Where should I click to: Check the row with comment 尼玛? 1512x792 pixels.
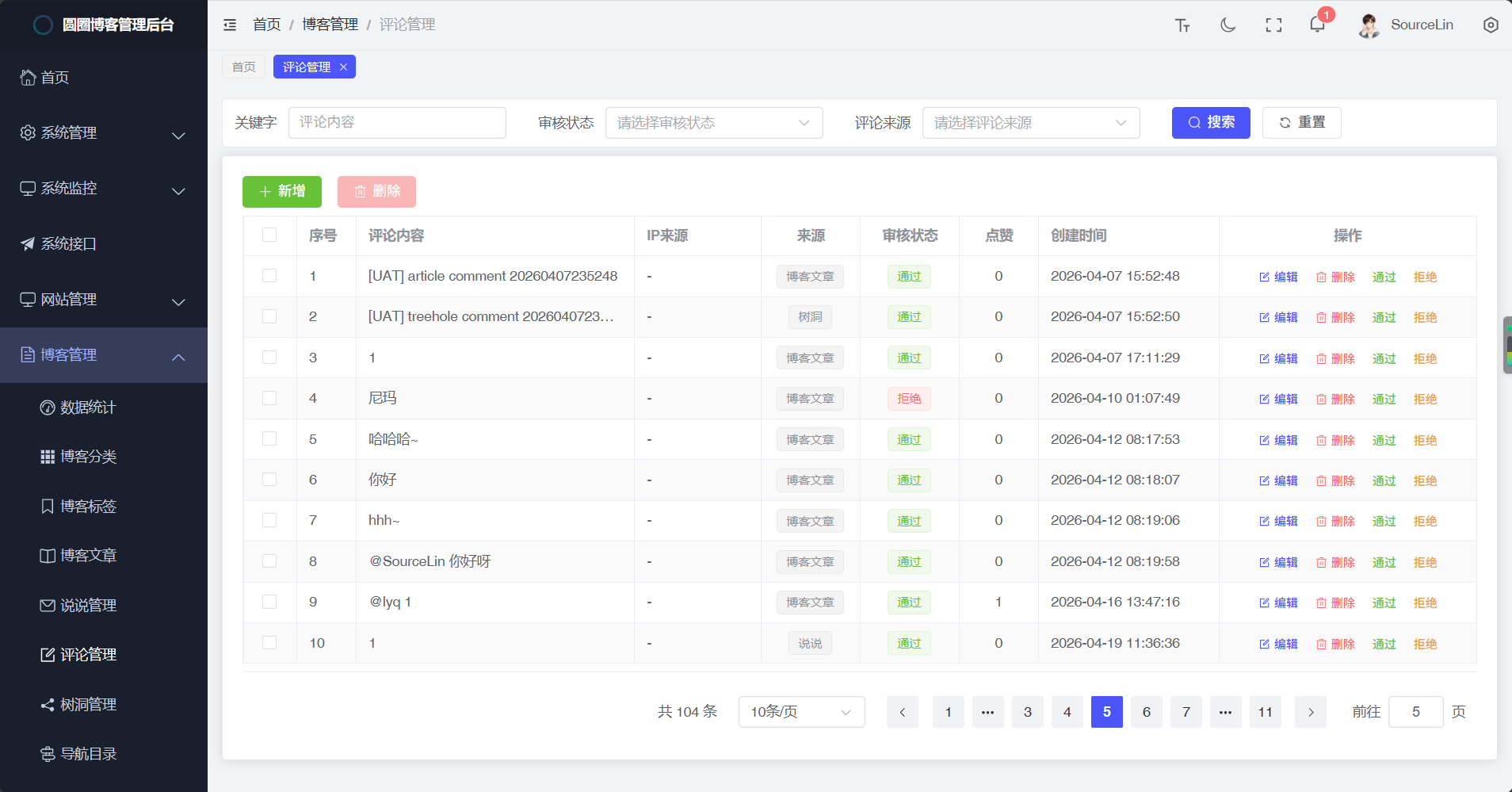coord(269,398)
